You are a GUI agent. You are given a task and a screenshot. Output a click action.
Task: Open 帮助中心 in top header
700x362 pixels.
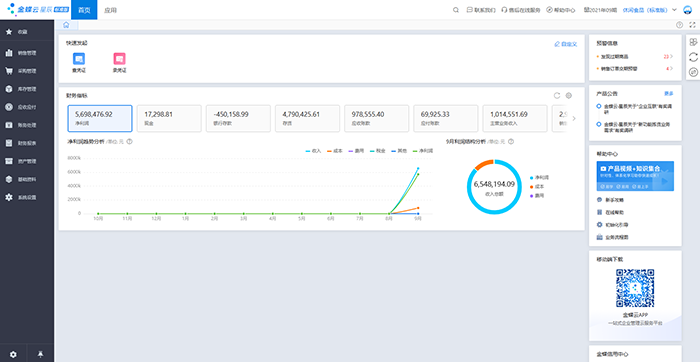pos(561,10)
